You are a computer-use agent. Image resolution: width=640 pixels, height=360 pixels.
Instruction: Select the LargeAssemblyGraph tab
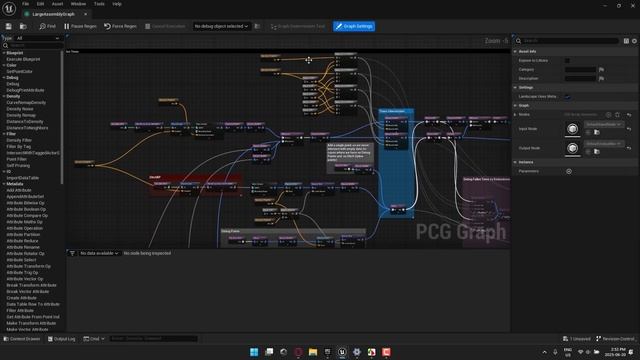pos(53,14)
